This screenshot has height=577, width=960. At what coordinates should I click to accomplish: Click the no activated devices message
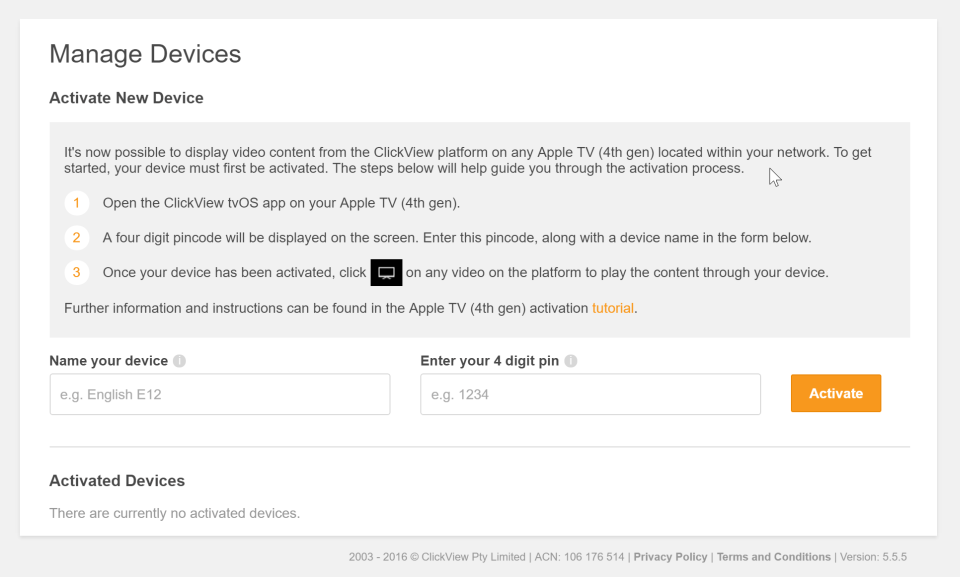click(174, 513)
